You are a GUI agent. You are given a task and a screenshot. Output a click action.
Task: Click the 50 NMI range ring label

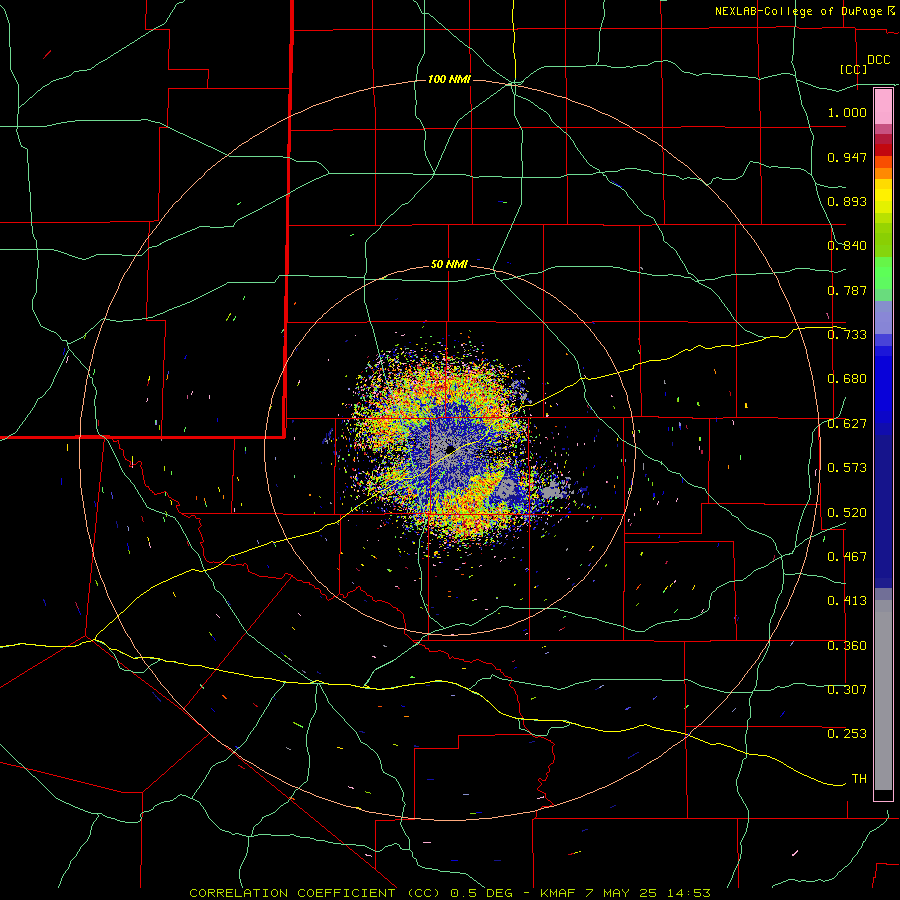tap(449, 265)
